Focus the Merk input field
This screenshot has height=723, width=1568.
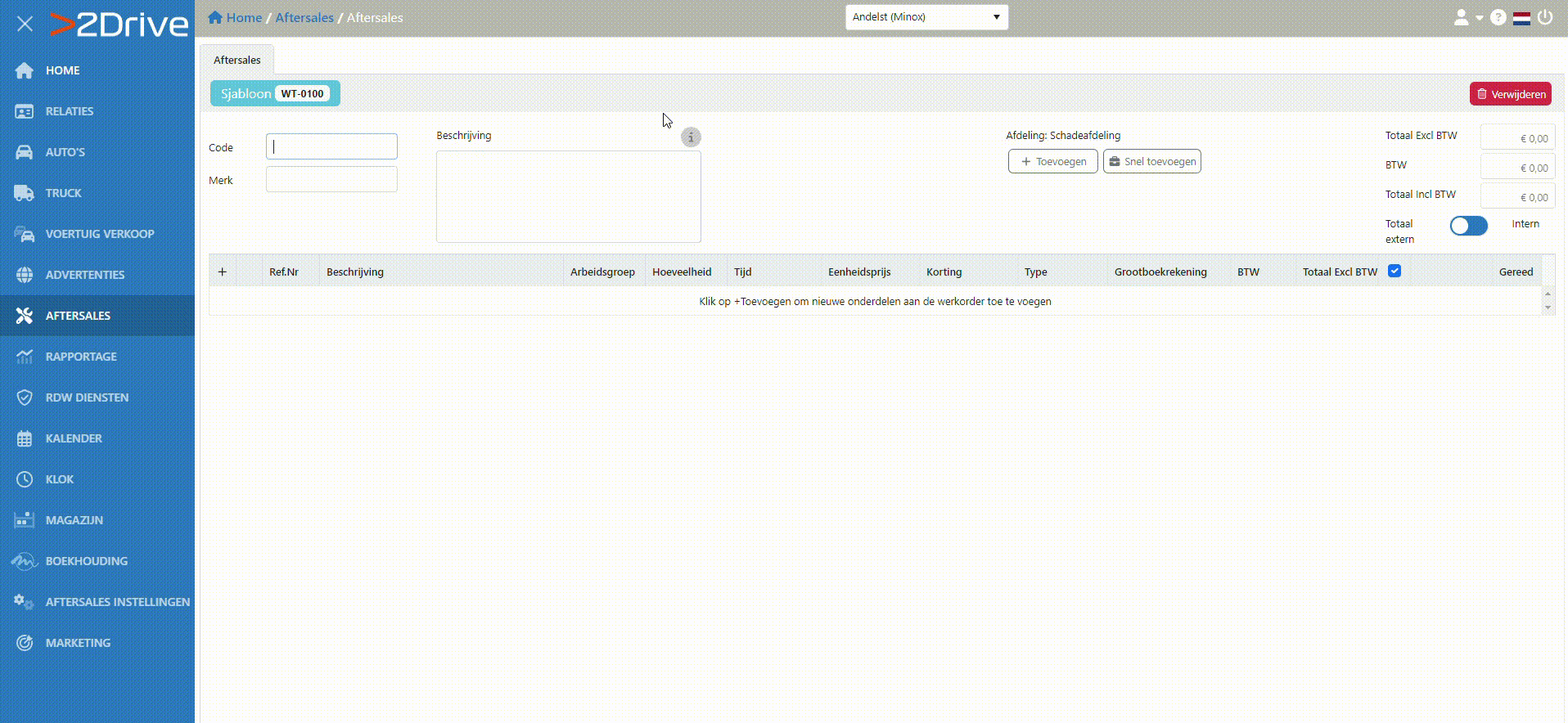point(331,179)
